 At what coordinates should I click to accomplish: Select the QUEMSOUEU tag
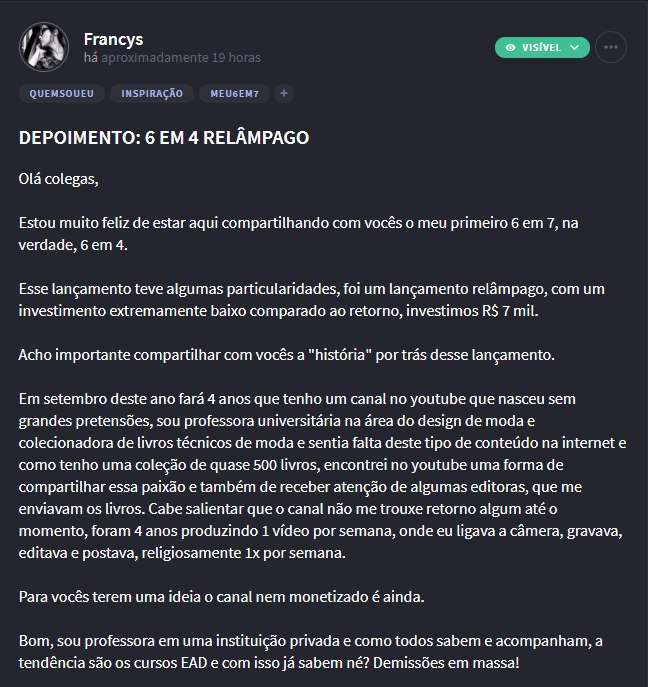(x=62, y=94)
